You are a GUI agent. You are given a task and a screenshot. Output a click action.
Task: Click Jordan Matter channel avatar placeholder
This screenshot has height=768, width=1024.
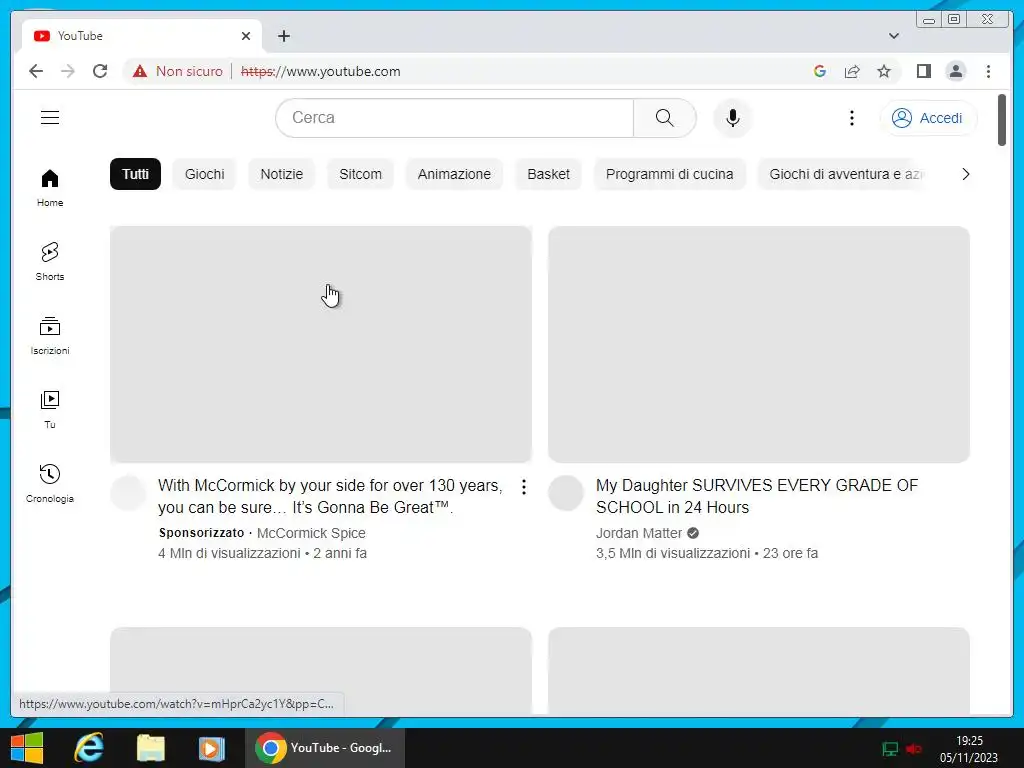[566, 493]
